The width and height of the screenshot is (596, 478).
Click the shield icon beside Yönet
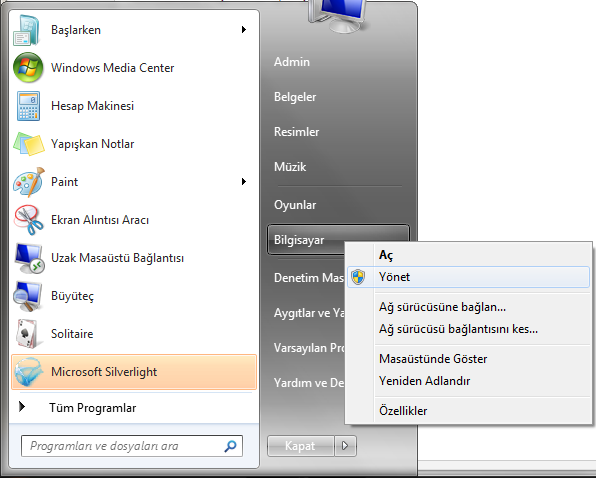point(358,277)
